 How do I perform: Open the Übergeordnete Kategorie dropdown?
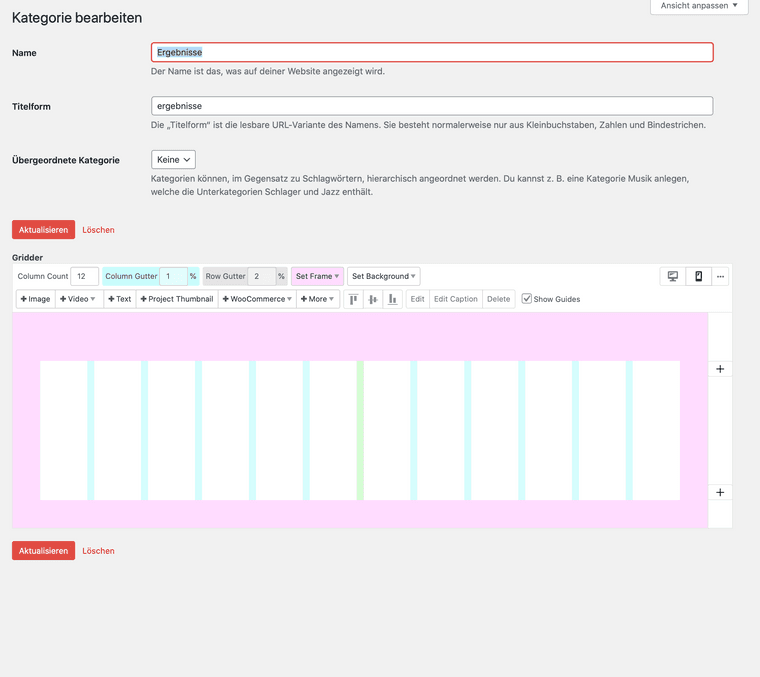click(173, 159)
